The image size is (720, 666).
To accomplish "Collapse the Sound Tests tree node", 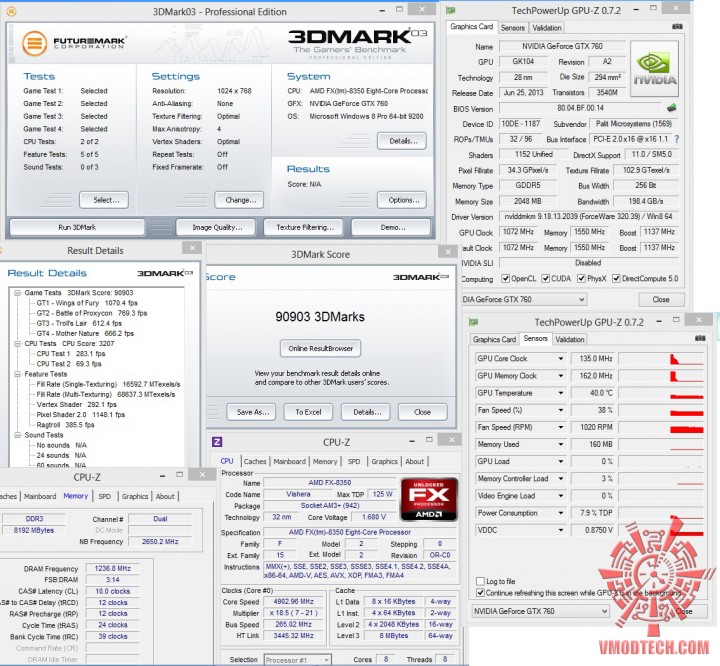I will (17, 435).
